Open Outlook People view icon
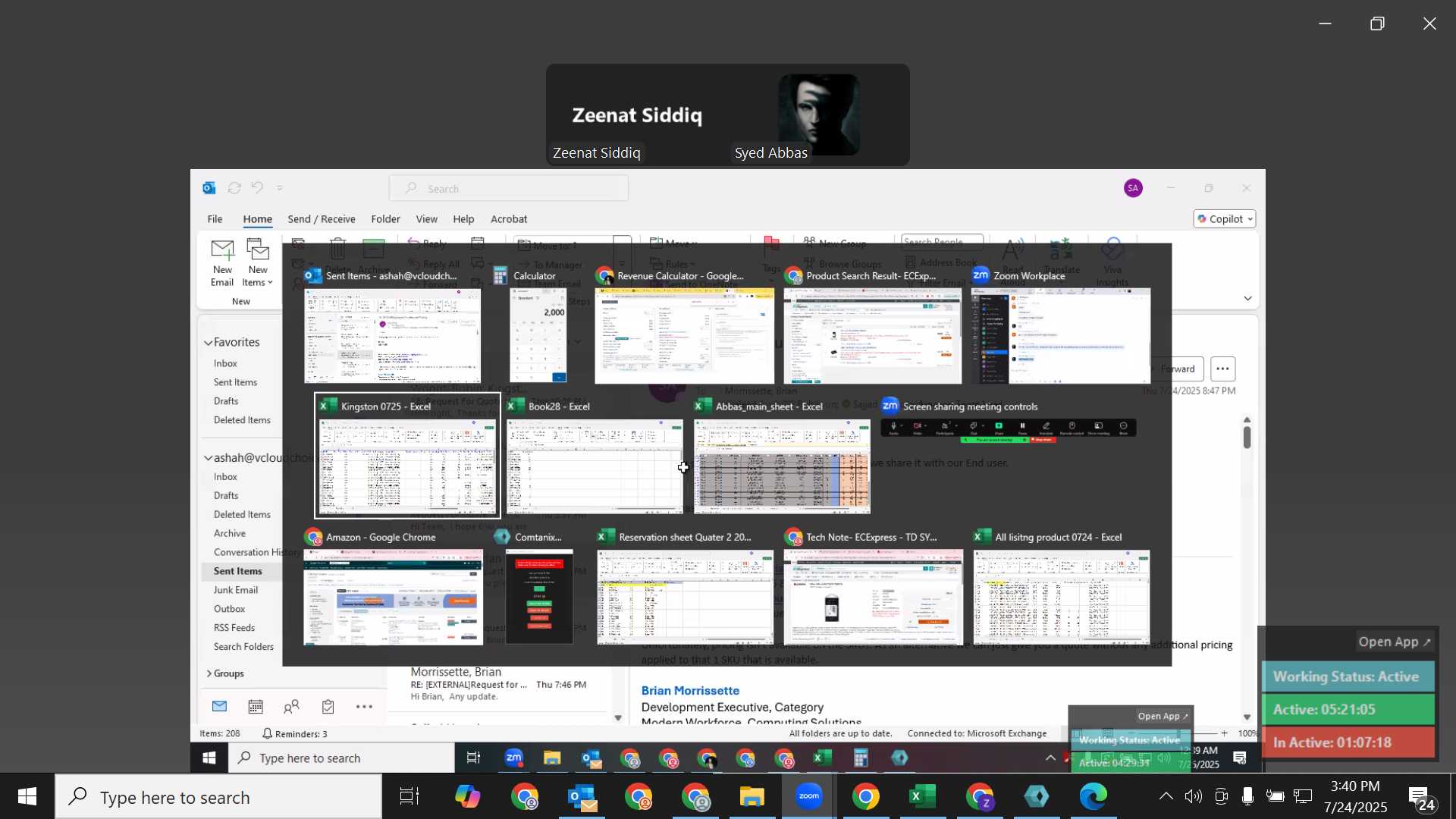This screenshot has width=1456, height=819. [x=291, y=707]
